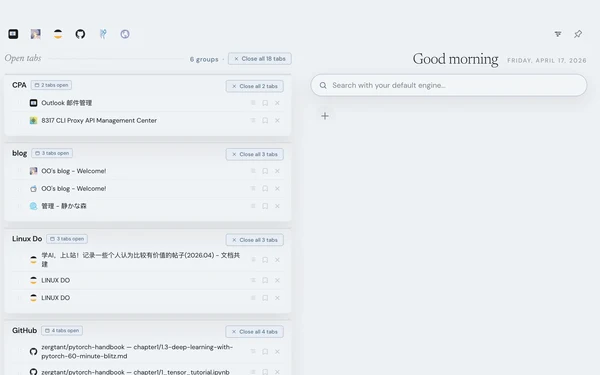Click the Linux Do group title
Screen dimensions: 600x375
pyautogui.click(x=27, y=239)
